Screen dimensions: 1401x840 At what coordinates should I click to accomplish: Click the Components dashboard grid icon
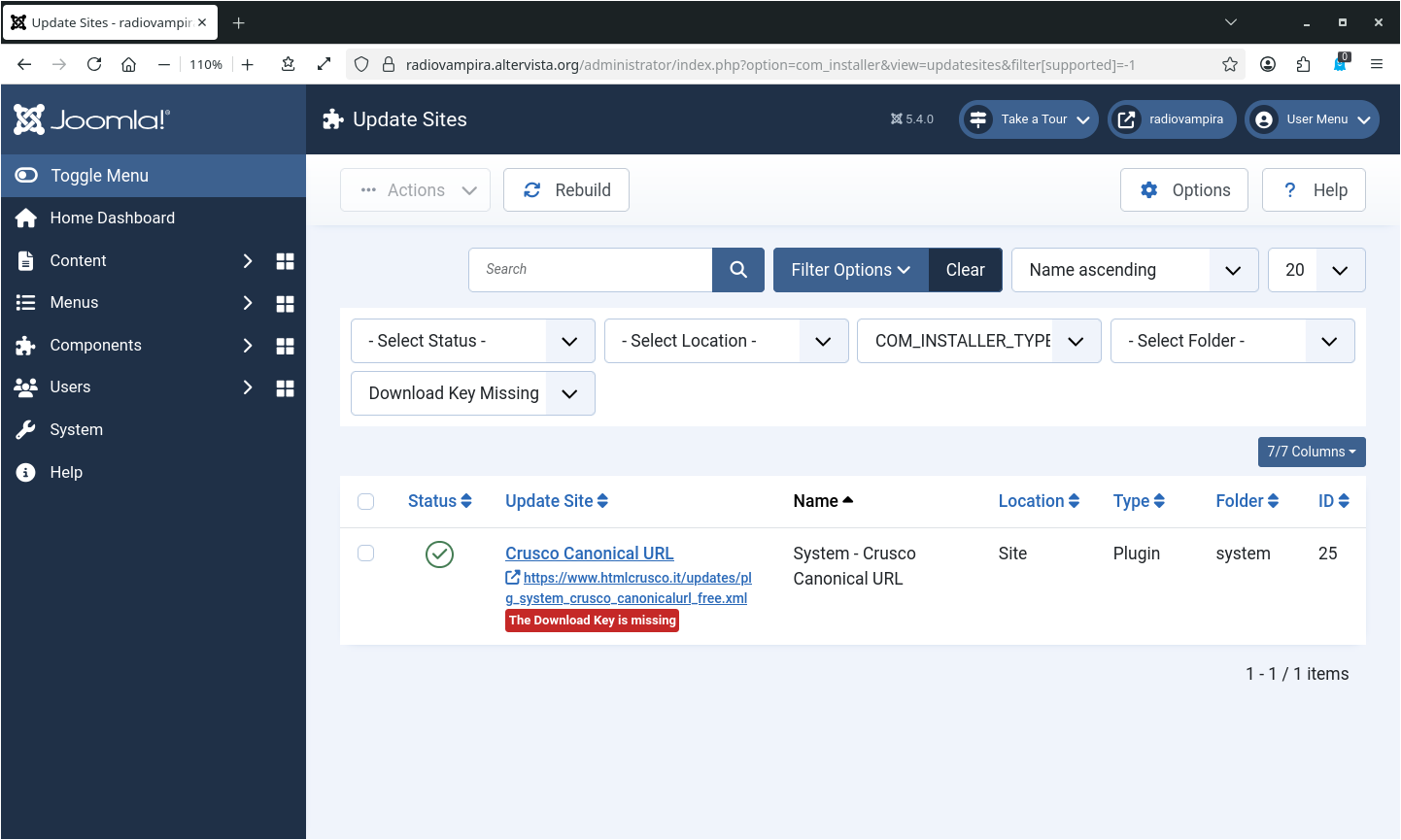tap(285, 346)
